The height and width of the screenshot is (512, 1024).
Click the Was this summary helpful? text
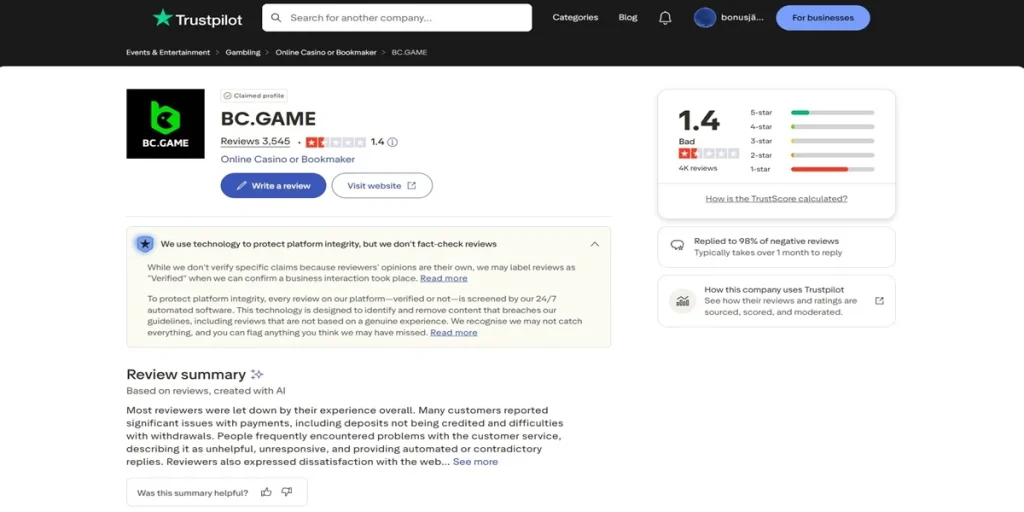pyautogui.click(x=193, y=492)
